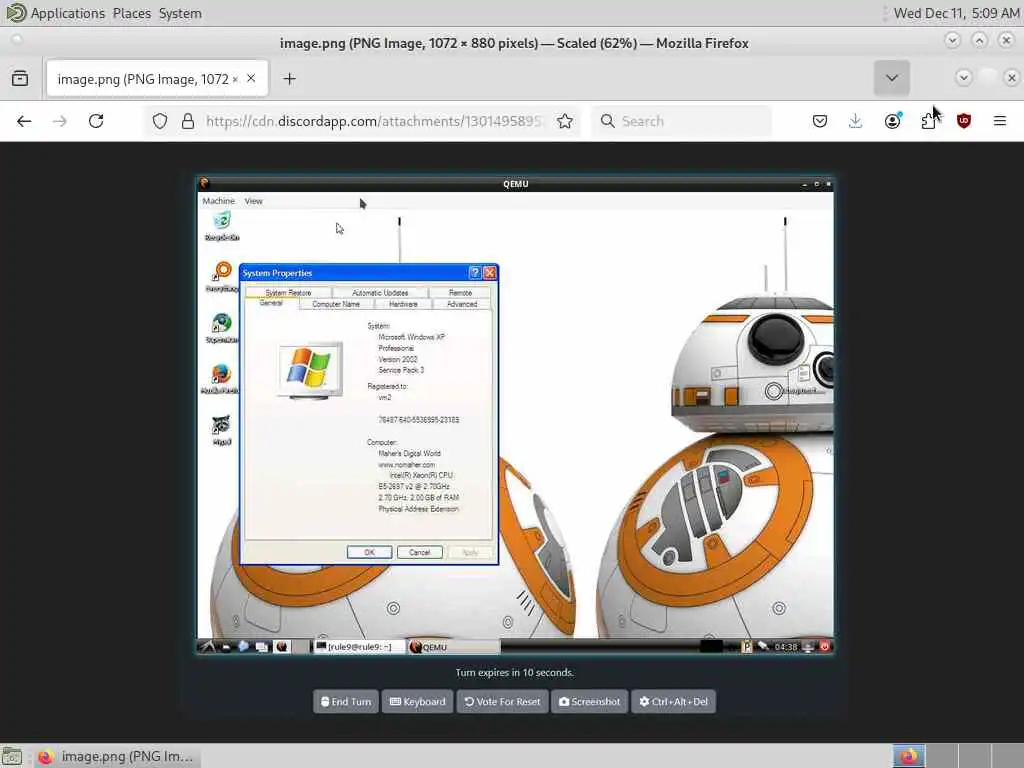This screenshot has width=1024, height=768.
Task: Open the on-screen Keyboard button
Action: click(417, 701)
